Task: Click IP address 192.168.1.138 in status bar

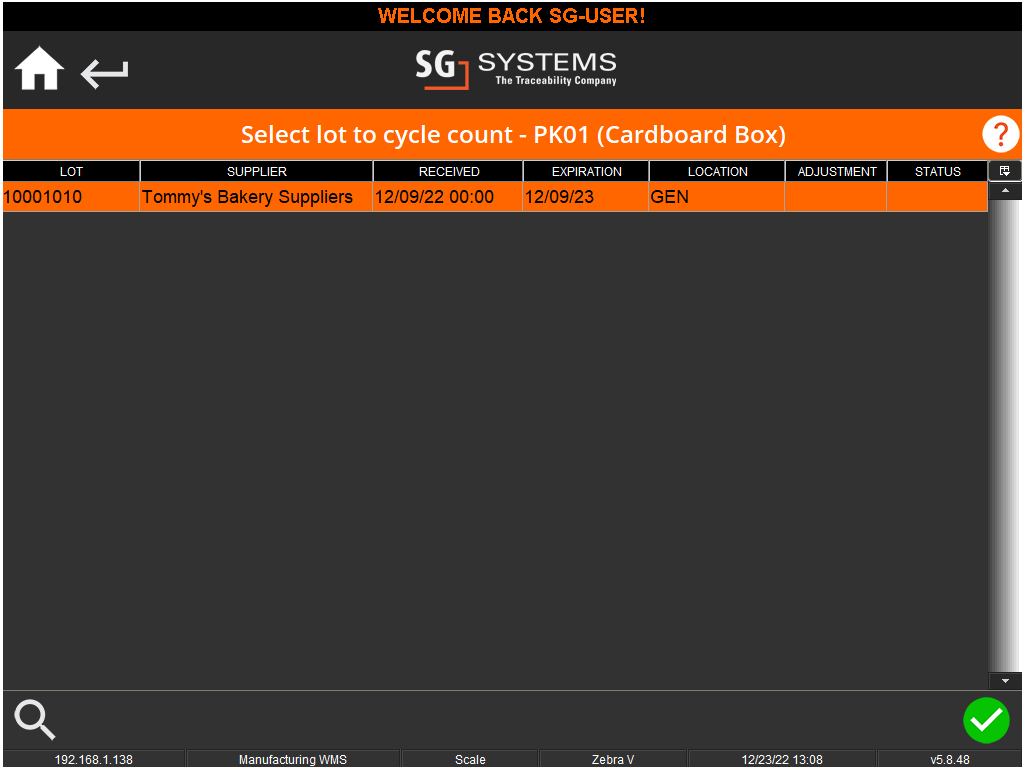Action: (x=93, y=760)
